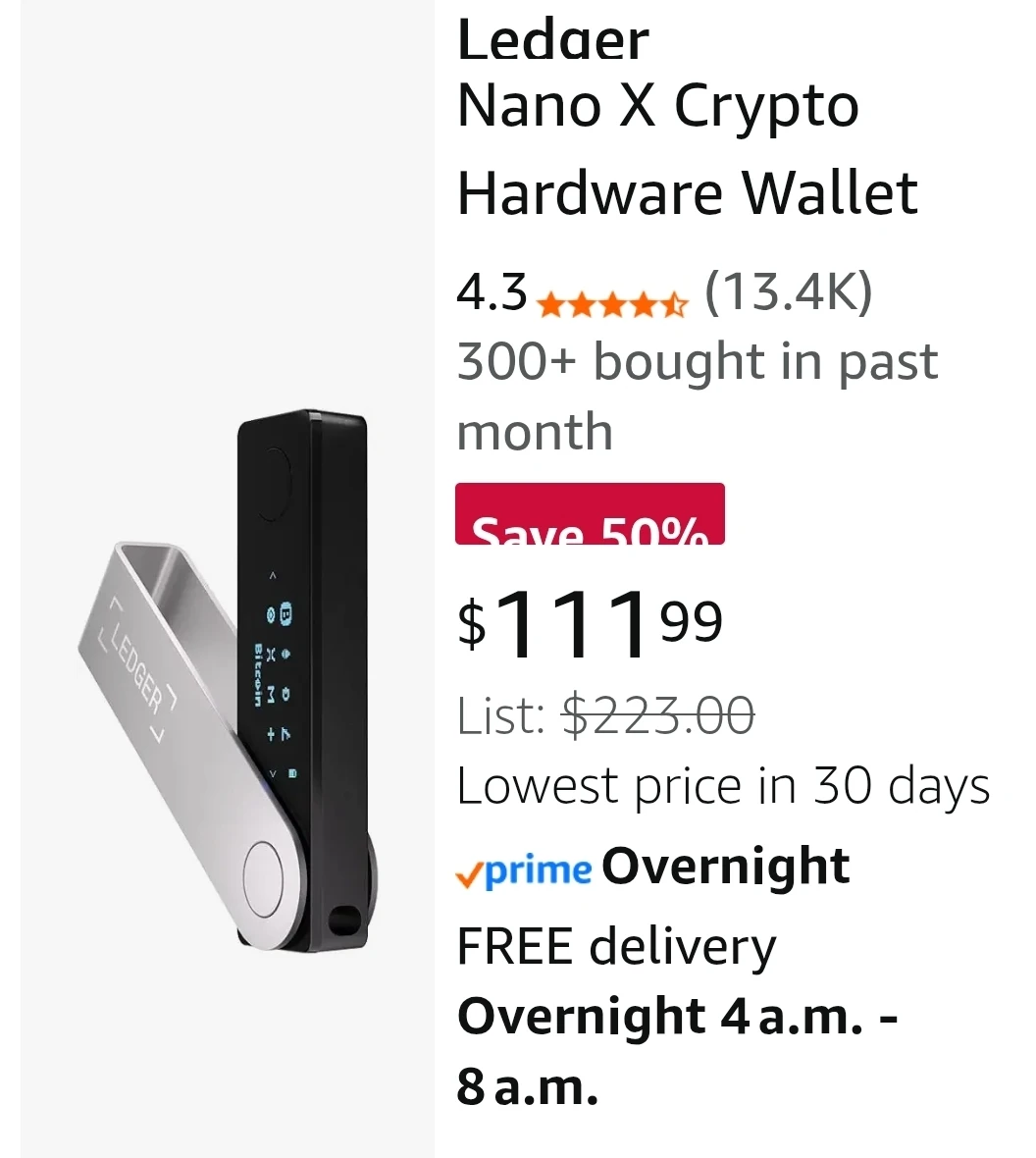
Task: Tap the Bitcoin label on the device screen
Action: (x=258, y=674)
